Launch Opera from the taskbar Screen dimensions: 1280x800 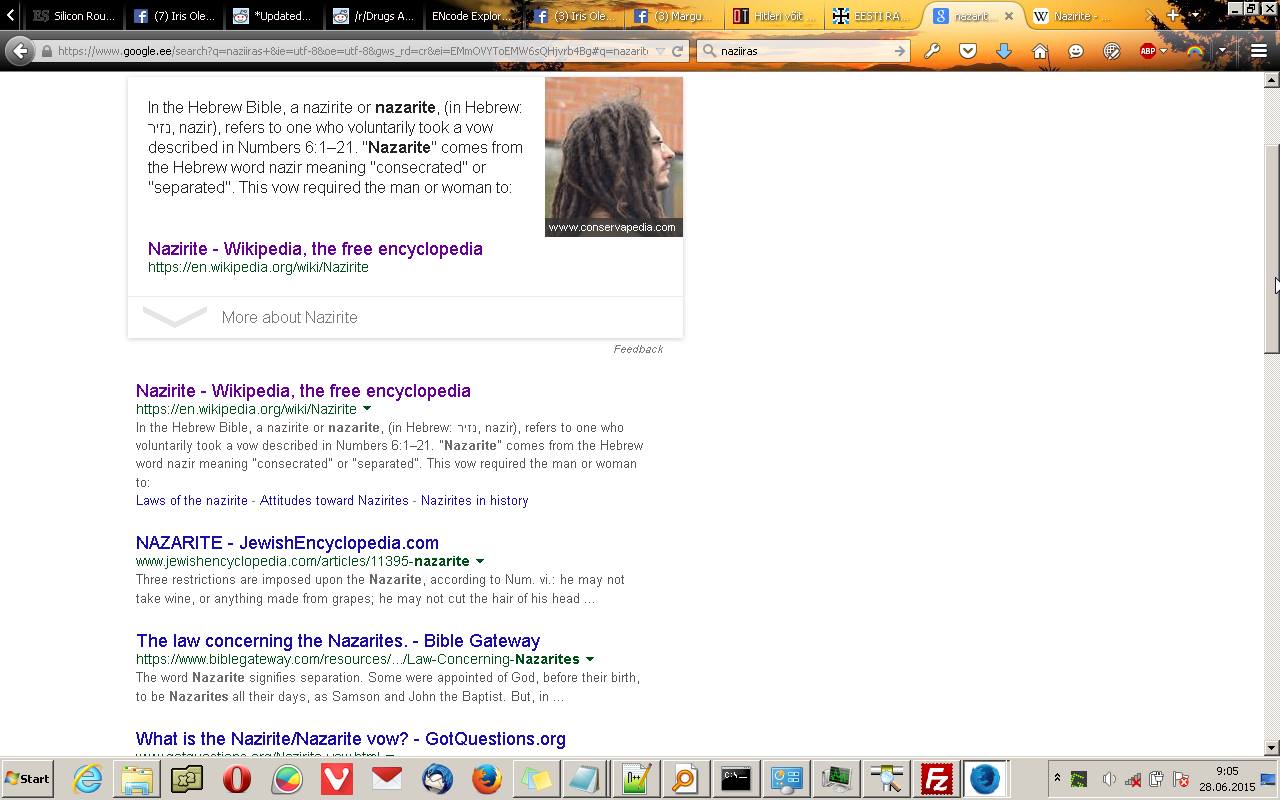pos(237,778)
